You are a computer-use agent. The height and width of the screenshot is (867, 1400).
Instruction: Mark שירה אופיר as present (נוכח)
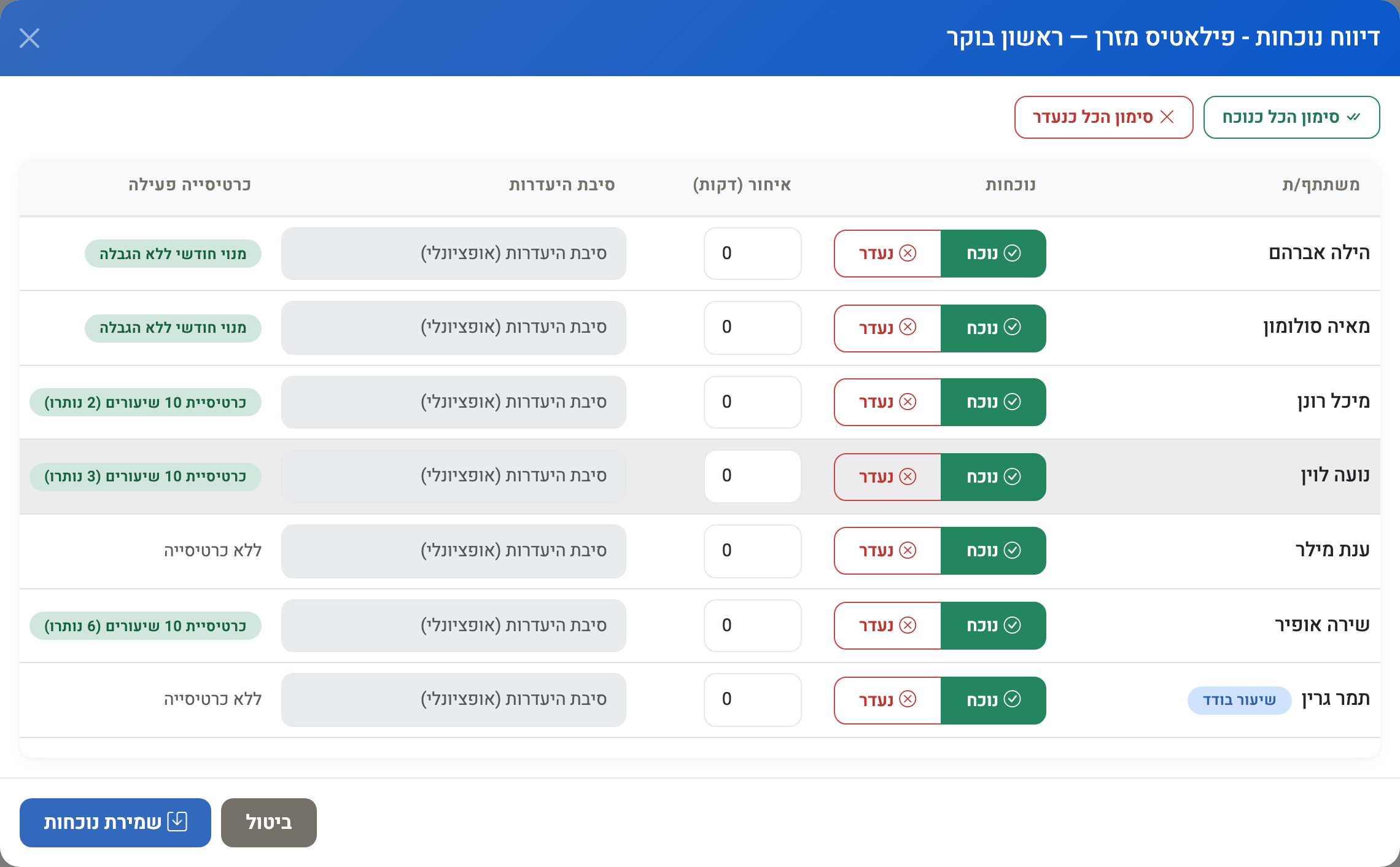click(993, 626)
